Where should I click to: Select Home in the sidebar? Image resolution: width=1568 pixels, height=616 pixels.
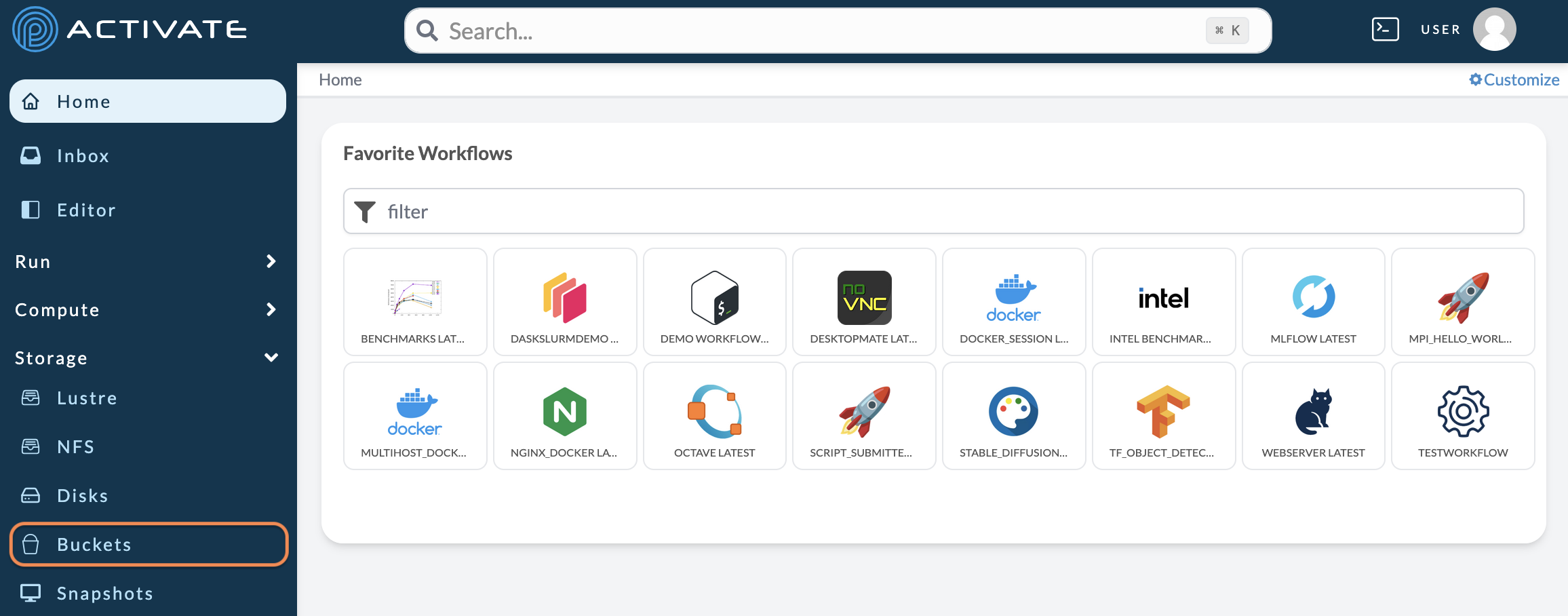pyautogui.click(x=148, y=101)
